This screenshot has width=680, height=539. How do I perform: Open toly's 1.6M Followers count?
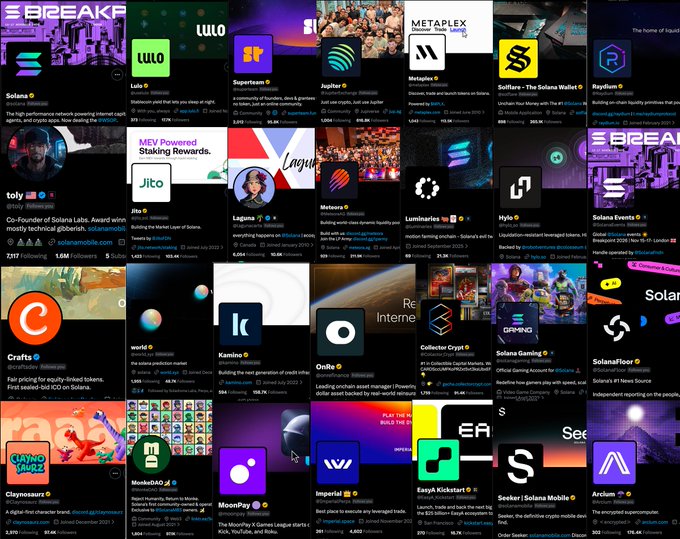[76, 256]
